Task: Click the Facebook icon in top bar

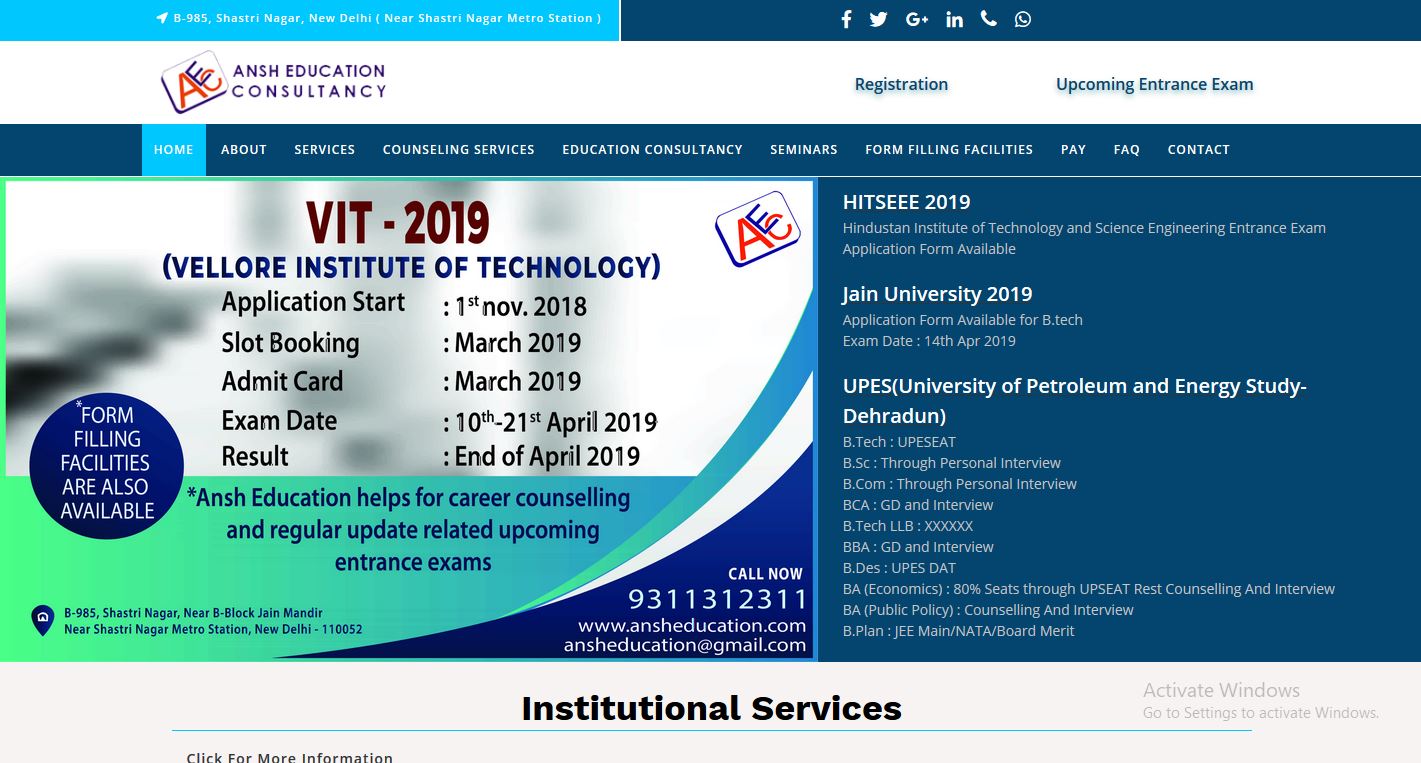Action: 846,20
